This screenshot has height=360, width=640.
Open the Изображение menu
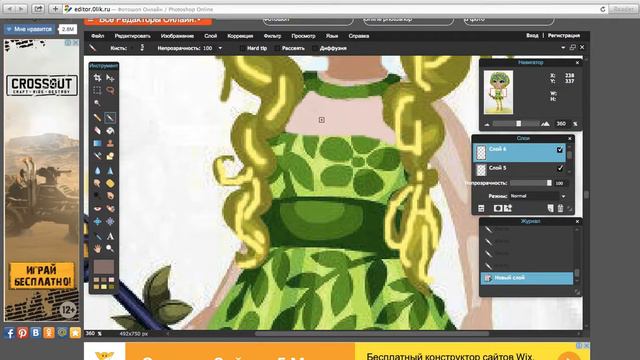[177, 36]
